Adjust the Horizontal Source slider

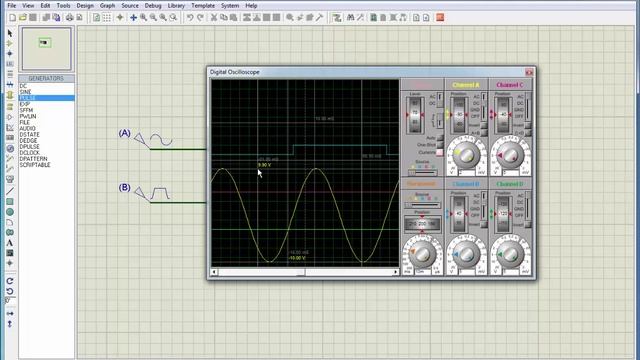pyautogui.click(x=422, y=205)
